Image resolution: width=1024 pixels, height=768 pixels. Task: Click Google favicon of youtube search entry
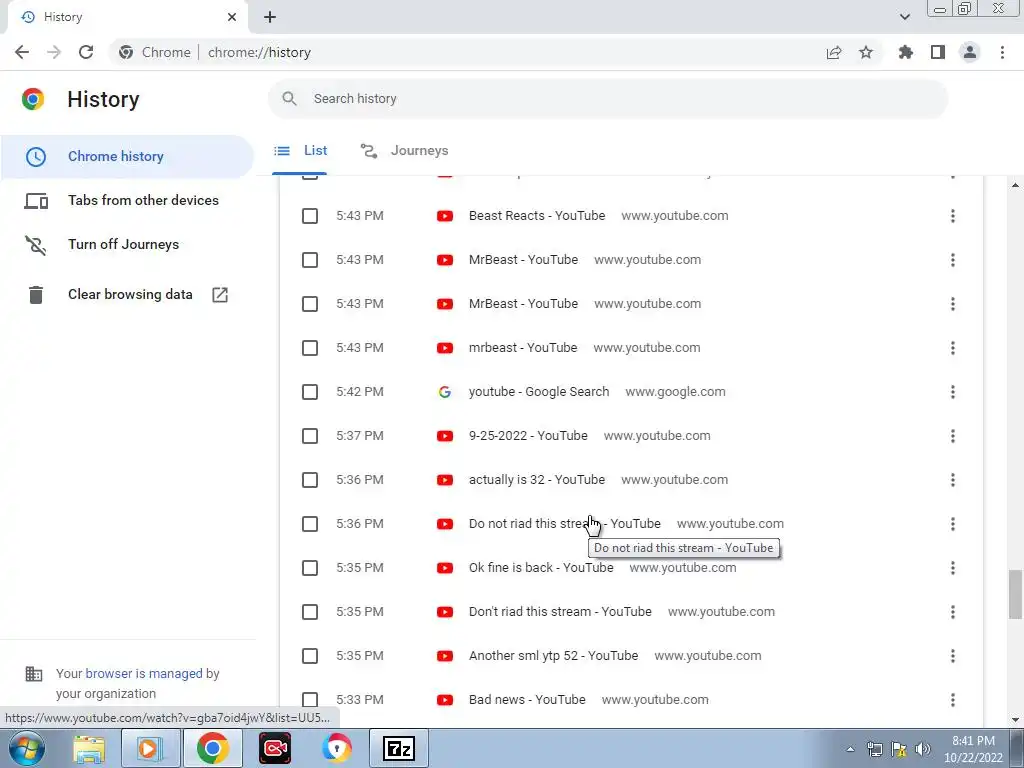[x=445, y=392]
